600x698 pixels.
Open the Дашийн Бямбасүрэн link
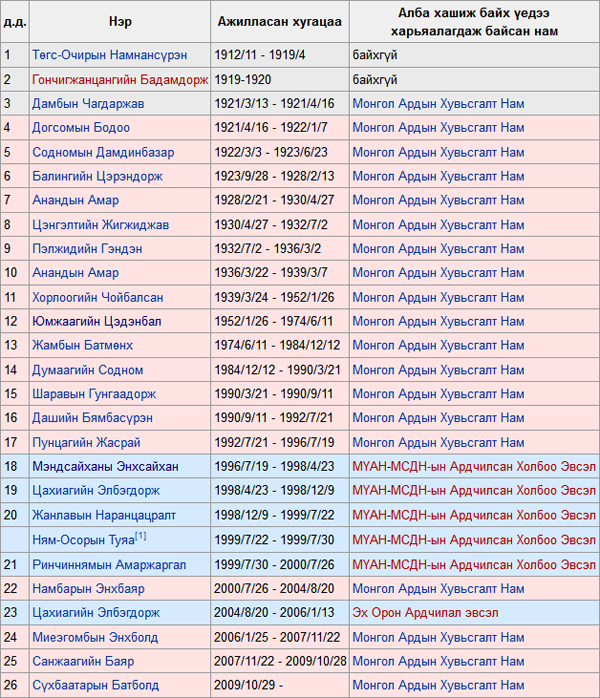93,418
